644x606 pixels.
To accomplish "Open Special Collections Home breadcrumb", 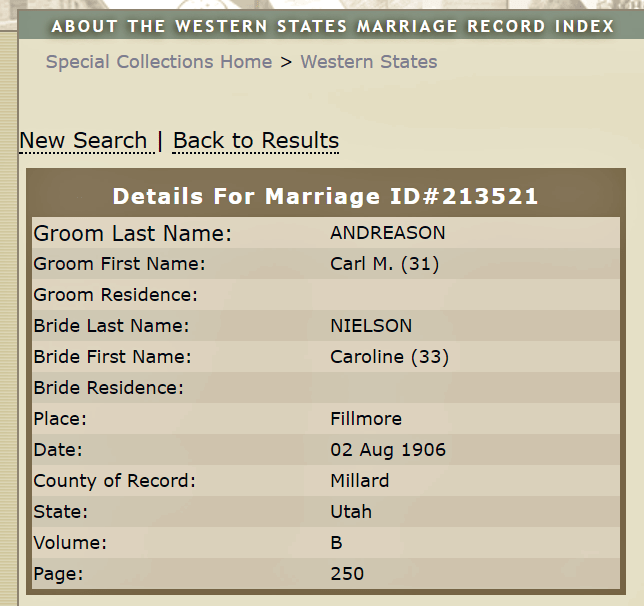I will coord(159,62).
